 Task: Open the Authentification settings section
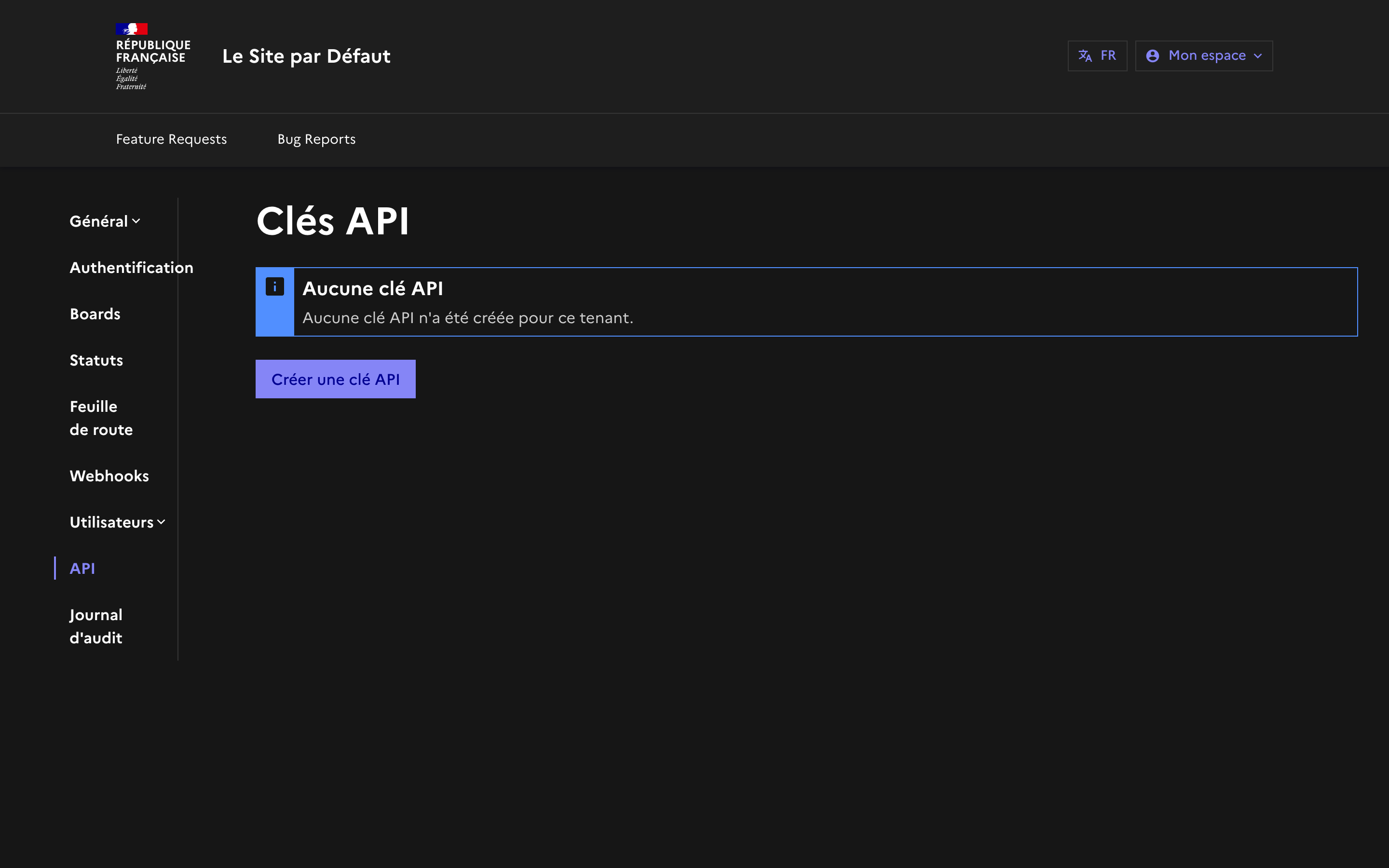coord(132,267)
